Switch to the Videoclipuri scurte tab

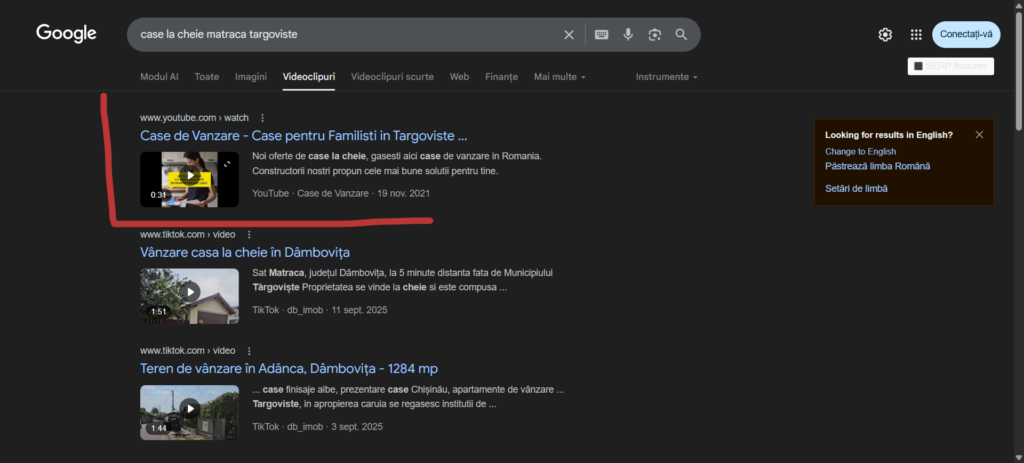(392, 76)
